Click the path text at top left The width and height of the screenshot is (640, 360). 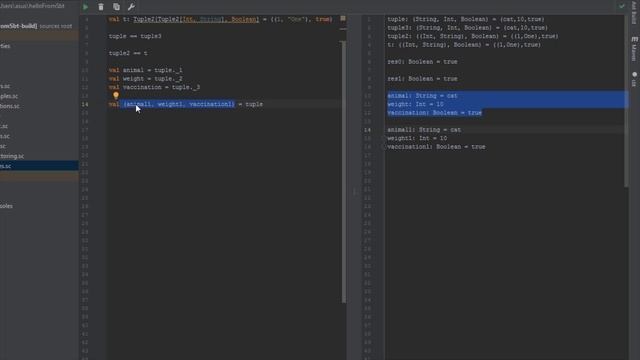click(33, 6)
